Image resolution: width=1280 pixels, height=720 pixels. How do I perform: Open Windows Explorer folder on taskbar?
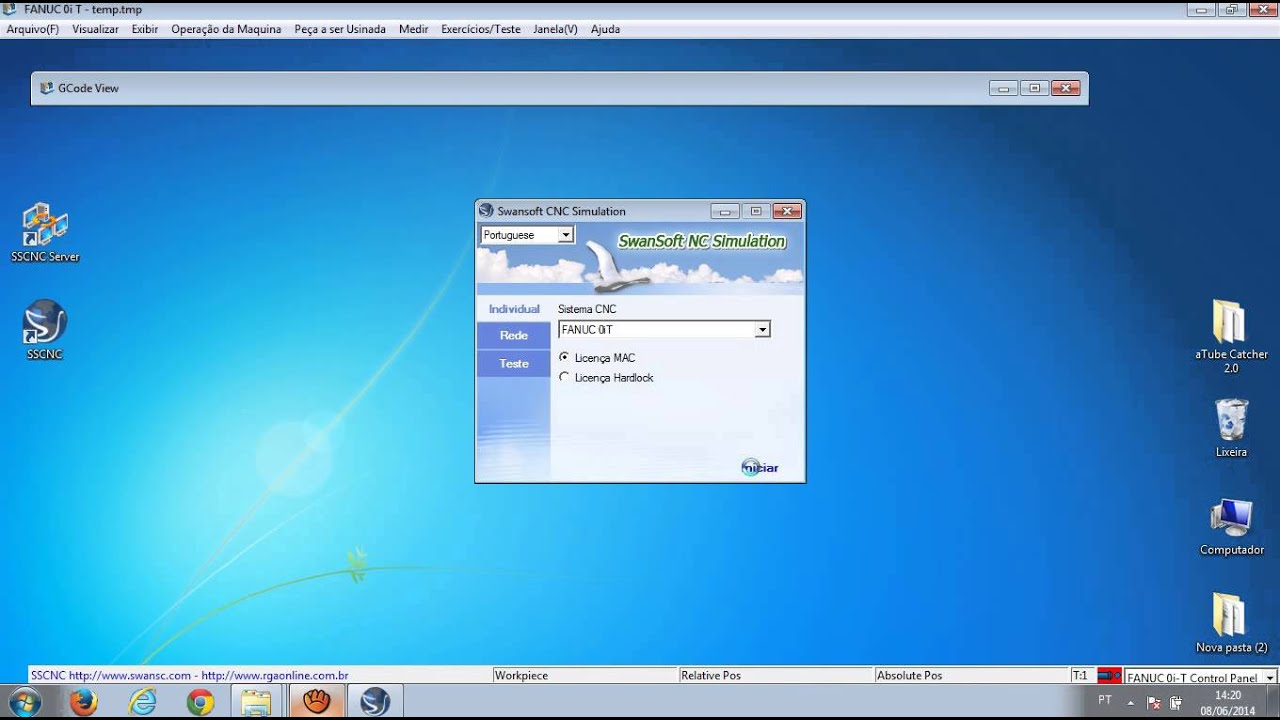click(x=257, y=702)
